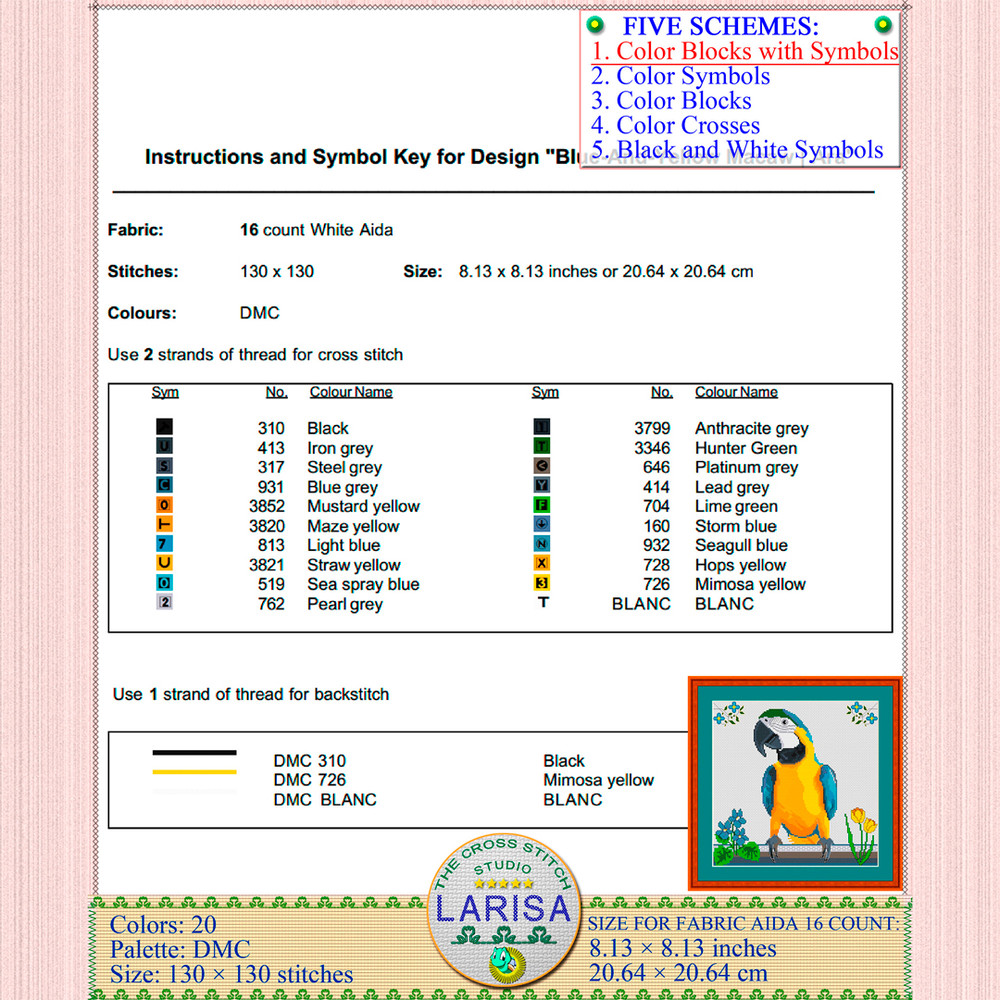Click the Lime green 704 symbol
Image resolution: width=1000 pixels, height=1000 pixels.
pyautogui.click(x=543, y=506)
